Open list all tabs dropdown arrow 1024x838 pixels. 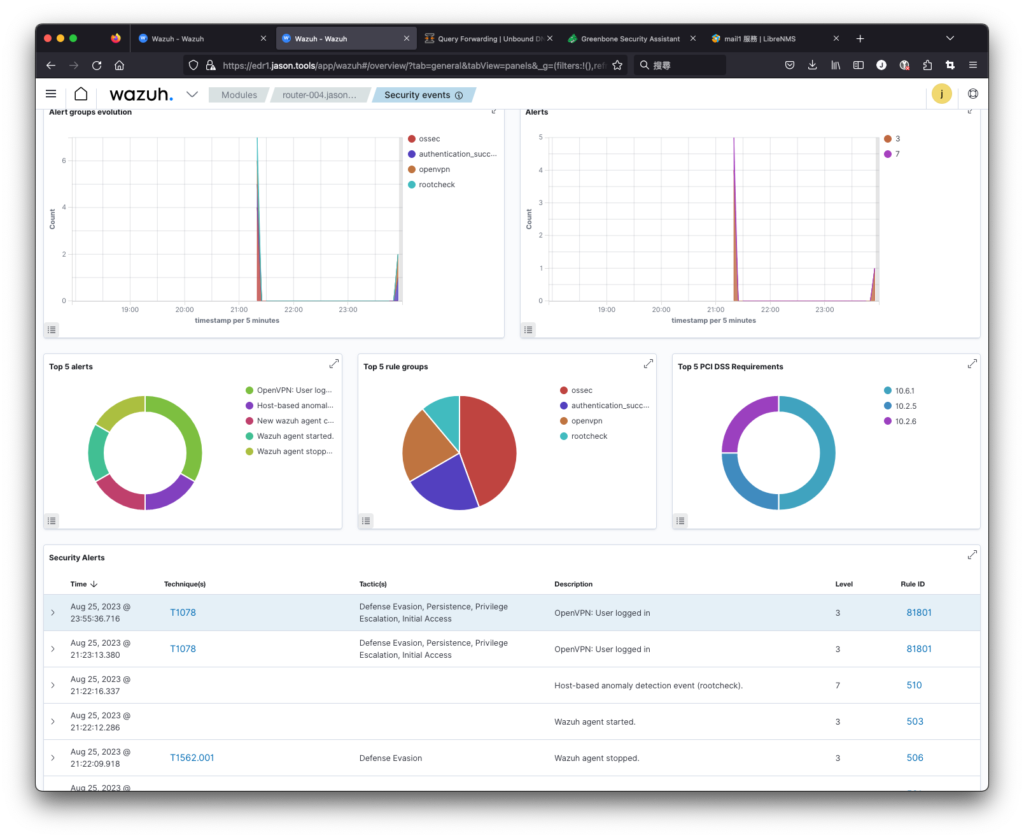(x=950, y=39)
